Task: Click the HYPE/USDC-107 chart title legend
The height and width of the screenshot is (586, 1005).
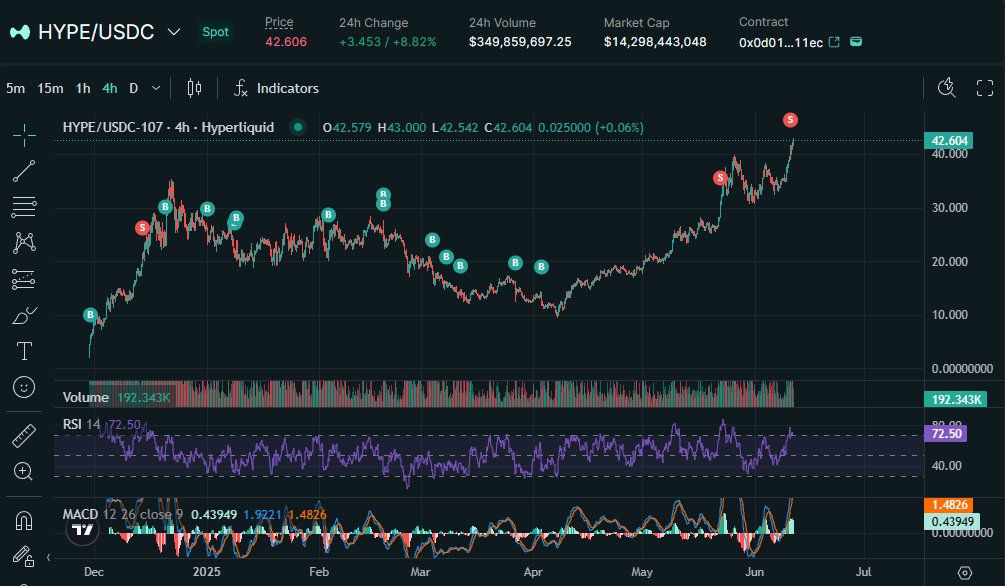Action: [x=168, y=127]
